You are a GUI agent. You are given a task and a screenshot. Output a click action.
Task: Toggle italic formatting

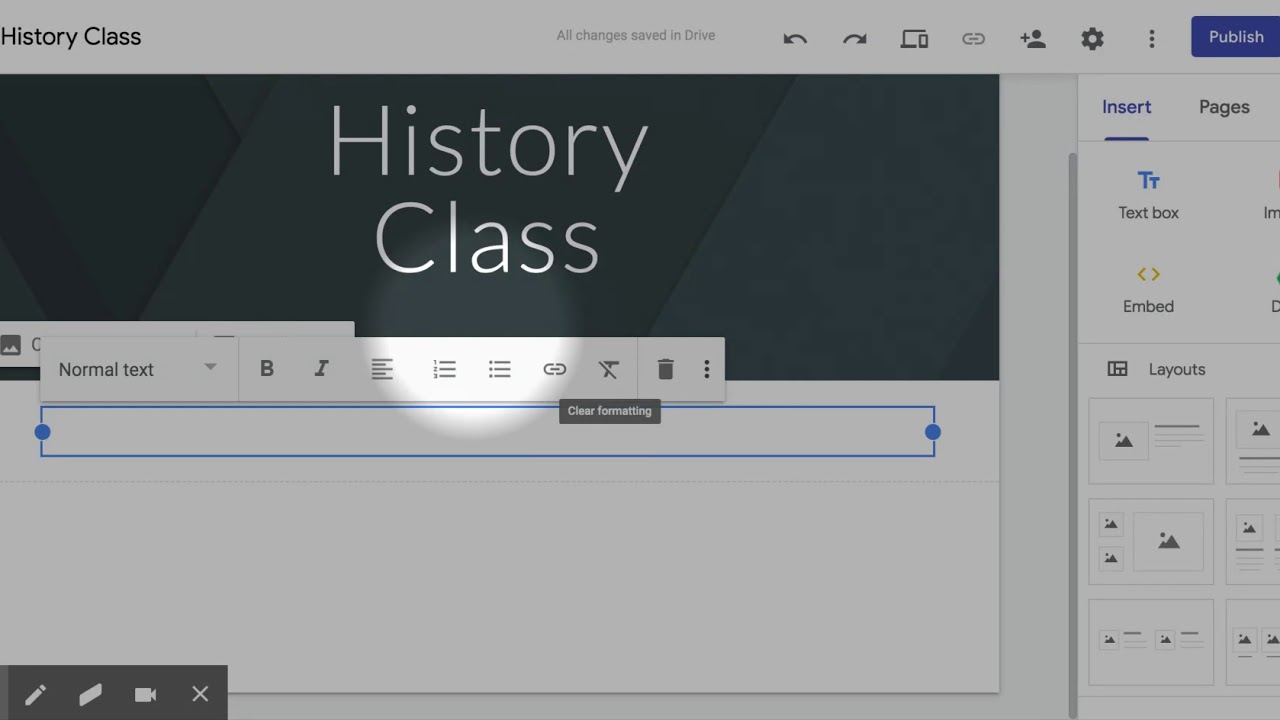point(321,369)
